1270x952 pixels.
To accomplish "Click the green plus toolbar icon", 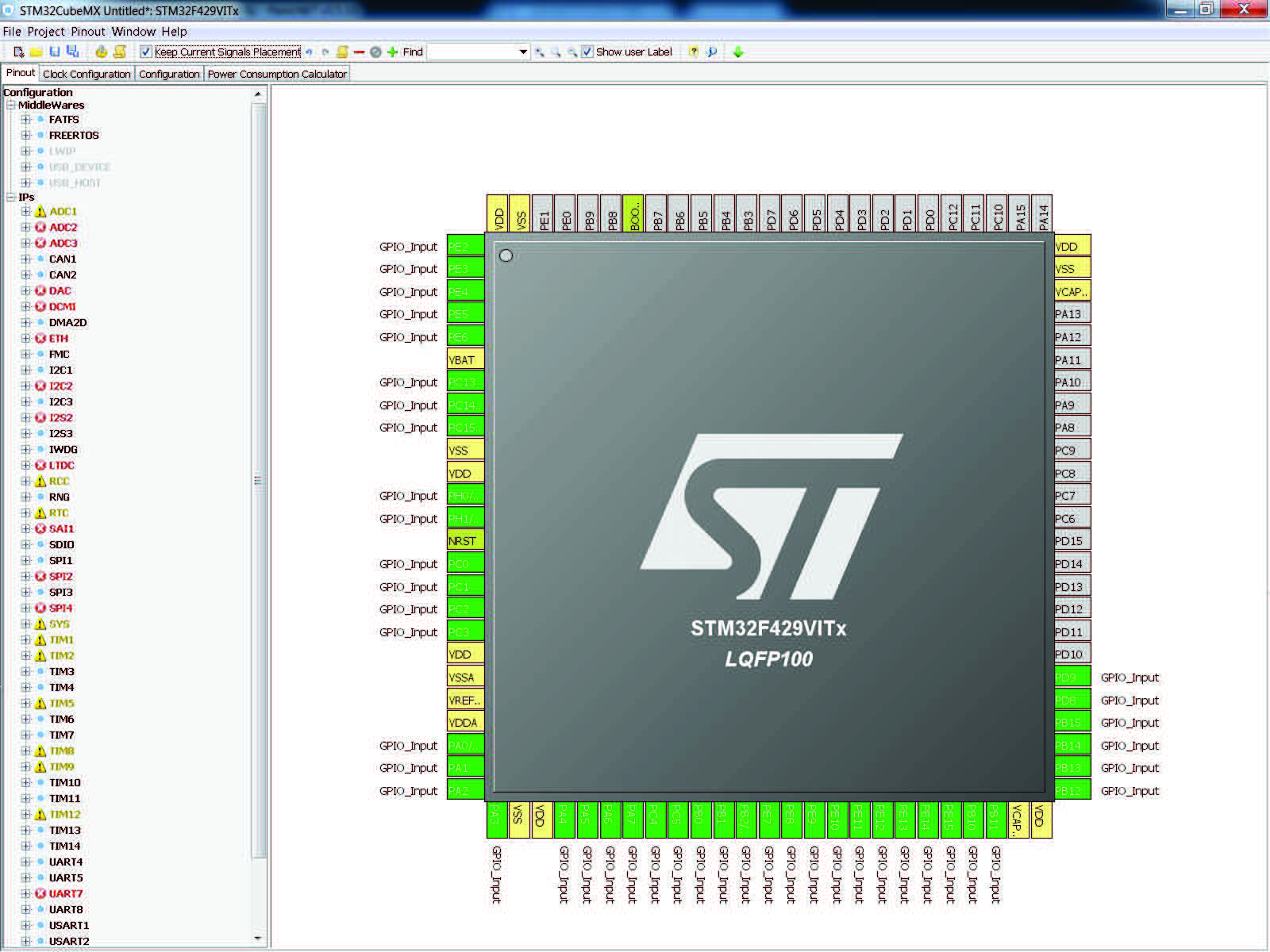I will (x=392, y=52).
